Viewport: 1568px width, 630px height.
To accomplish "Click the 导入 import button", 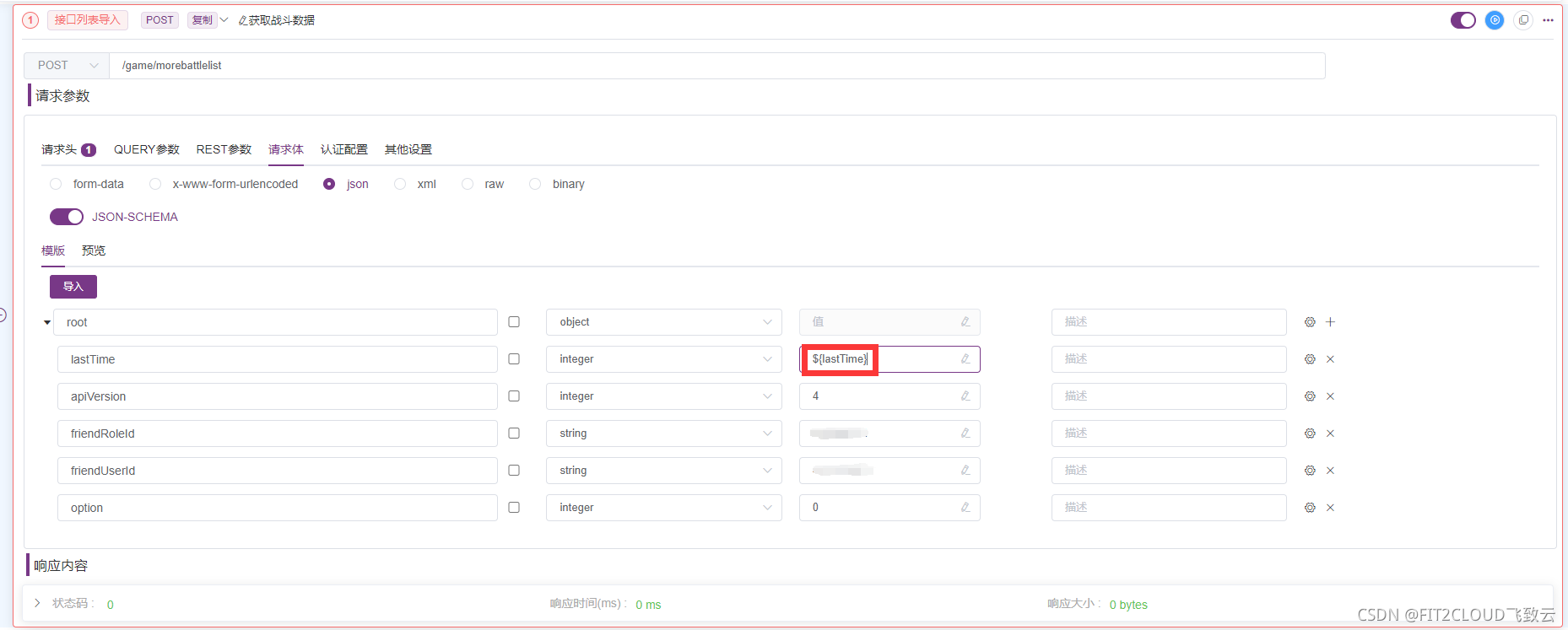I will (x=73, y=287).
